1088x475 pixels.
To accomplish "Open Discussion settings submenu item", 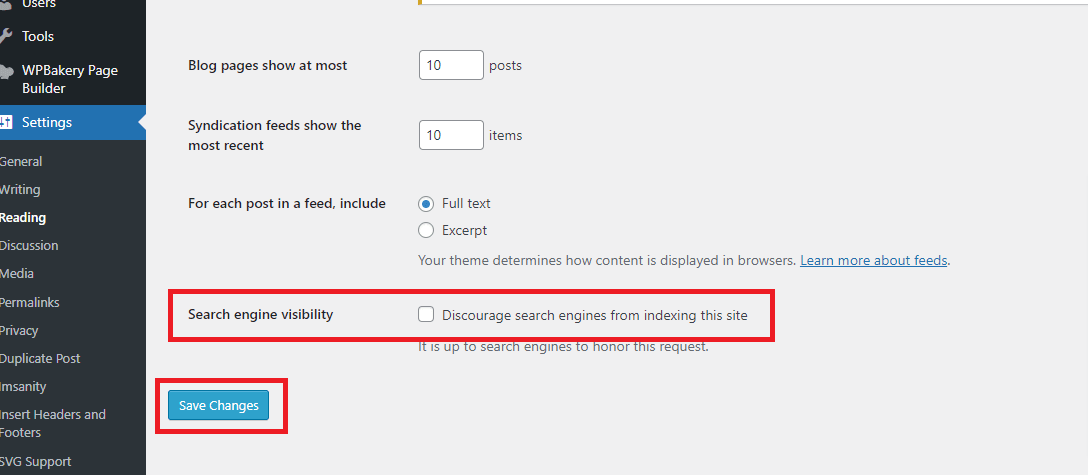I will (x=29, y=245).
